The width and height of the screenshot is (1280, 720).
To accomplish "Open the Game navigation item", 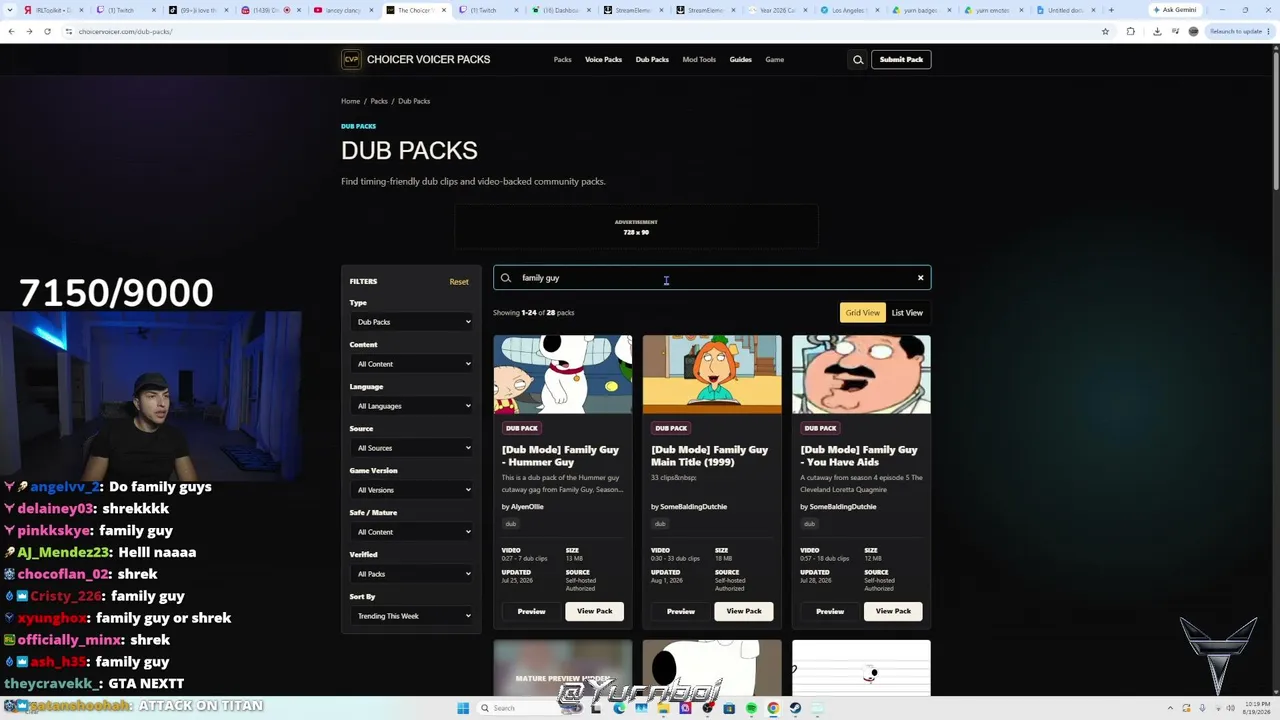I will (775, 60).
